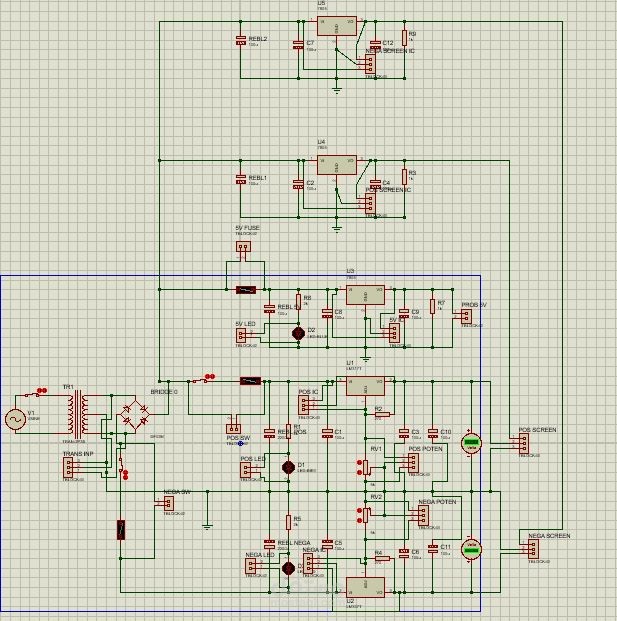Select the POS LED terminal block

(x=246, y=470)
